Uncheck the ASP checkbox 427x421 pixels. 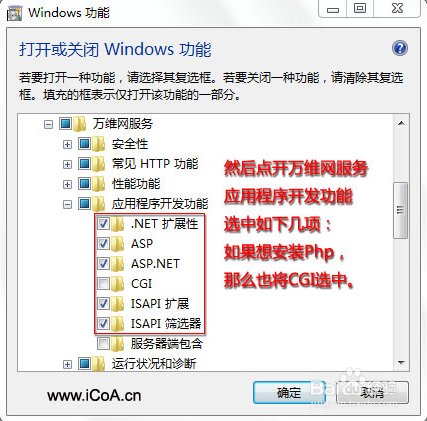103,244
